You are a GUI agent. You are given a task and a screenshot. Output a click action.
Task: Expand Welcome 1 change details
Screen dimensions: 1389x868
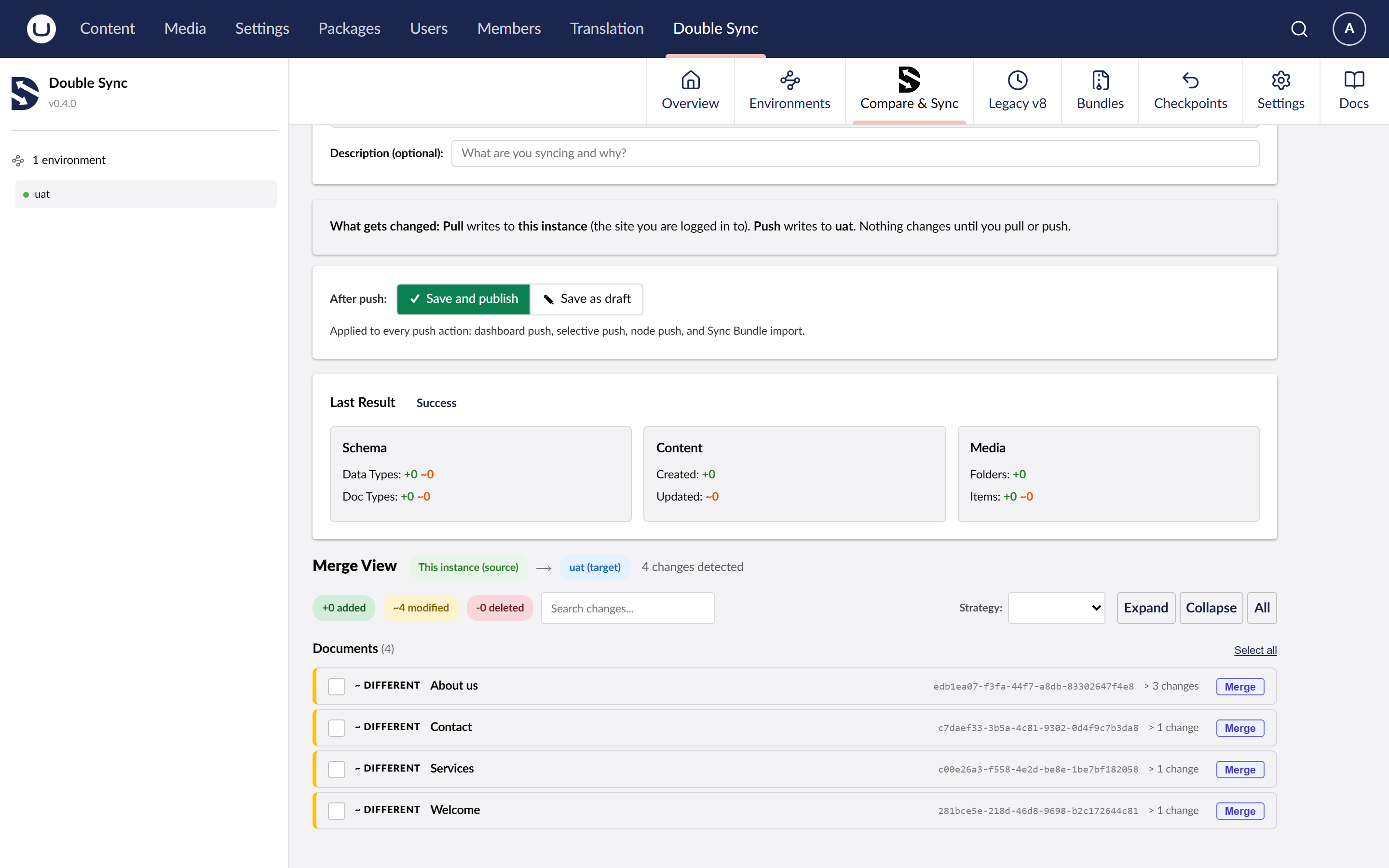(1174, 811)
